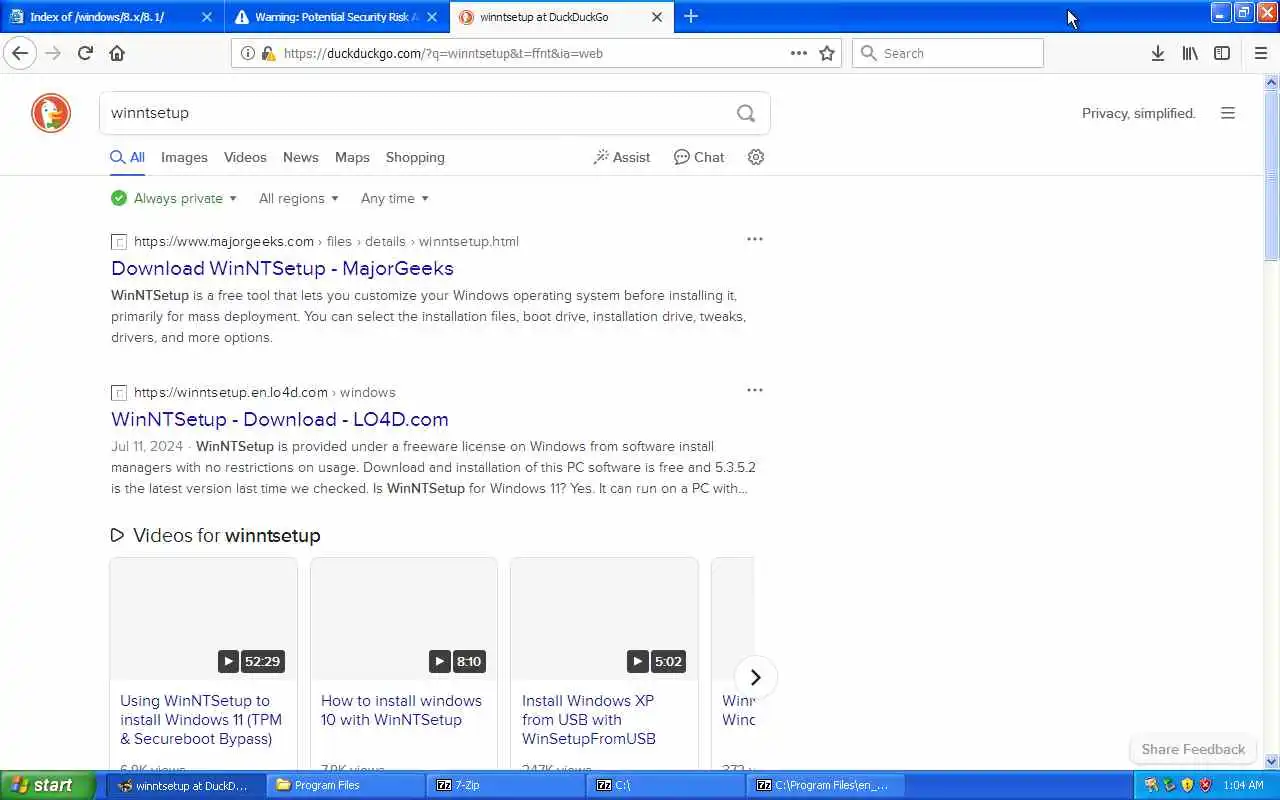Switch to Warning: Potential Security Risk tab

pos(337,17)
